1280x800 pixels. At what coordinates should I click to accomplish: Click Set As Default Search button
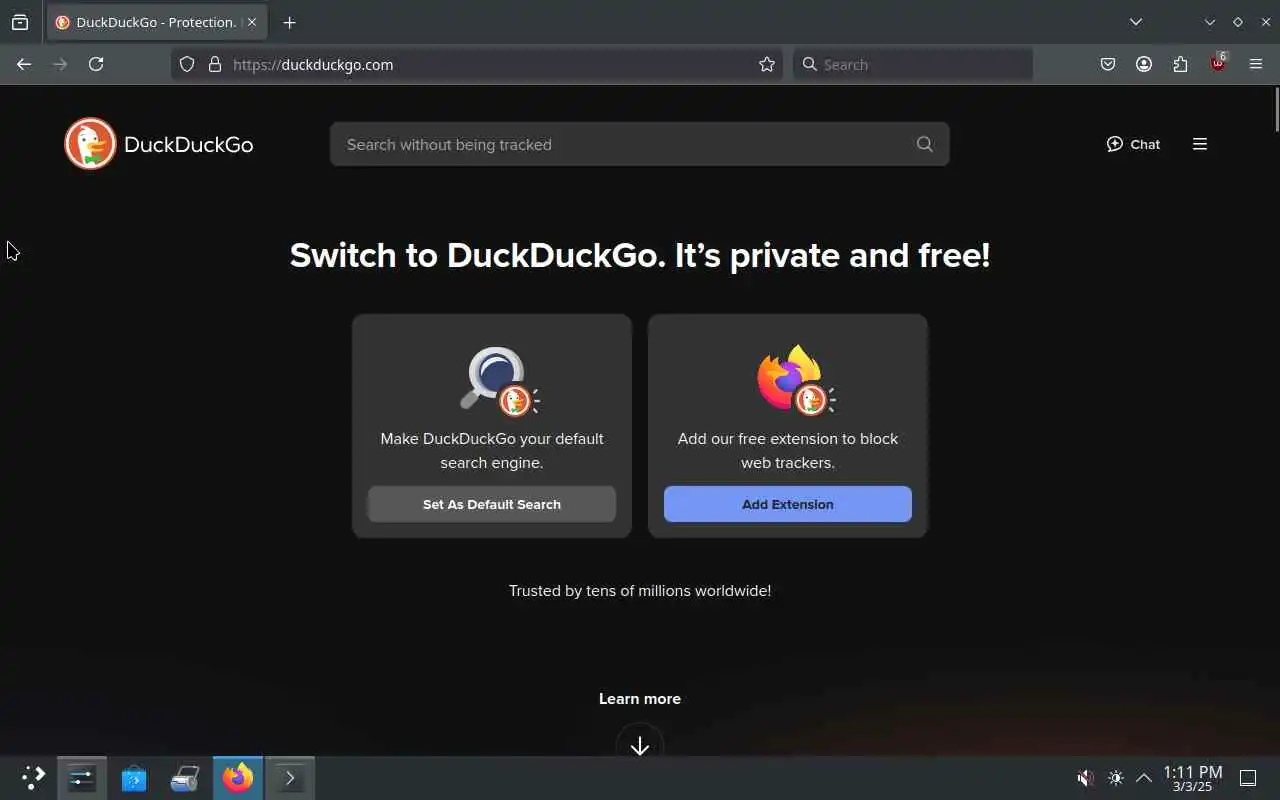click(492, 504)
